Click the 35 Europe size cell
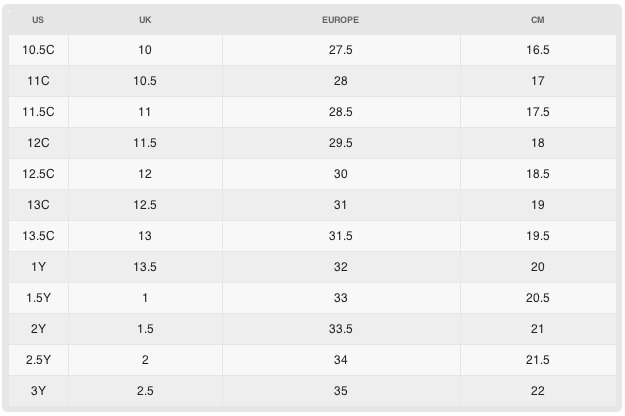This screenshot has width=625, height=416. 340,391
